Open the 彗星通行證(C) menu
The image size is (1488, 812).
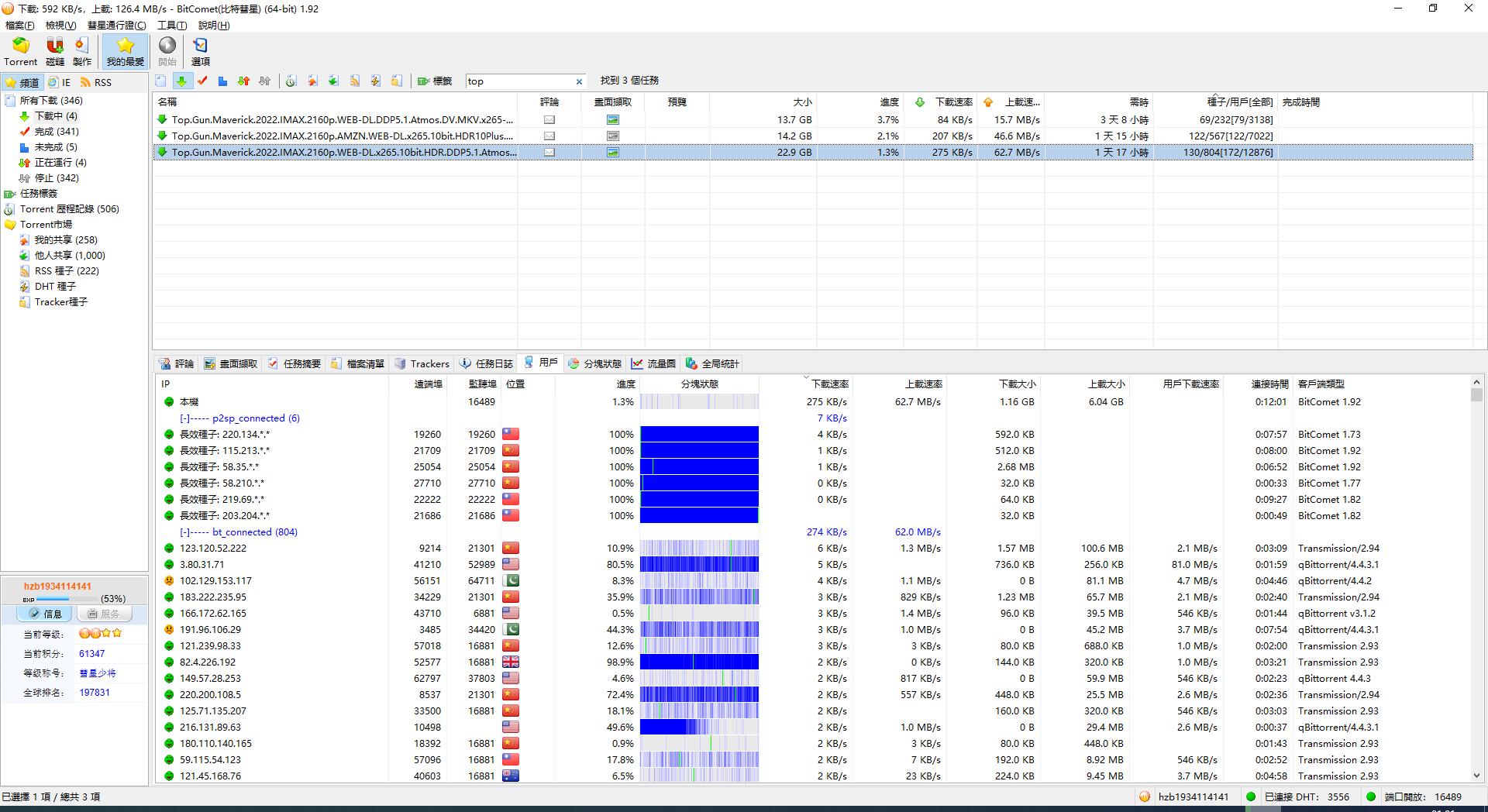(116, 26)
